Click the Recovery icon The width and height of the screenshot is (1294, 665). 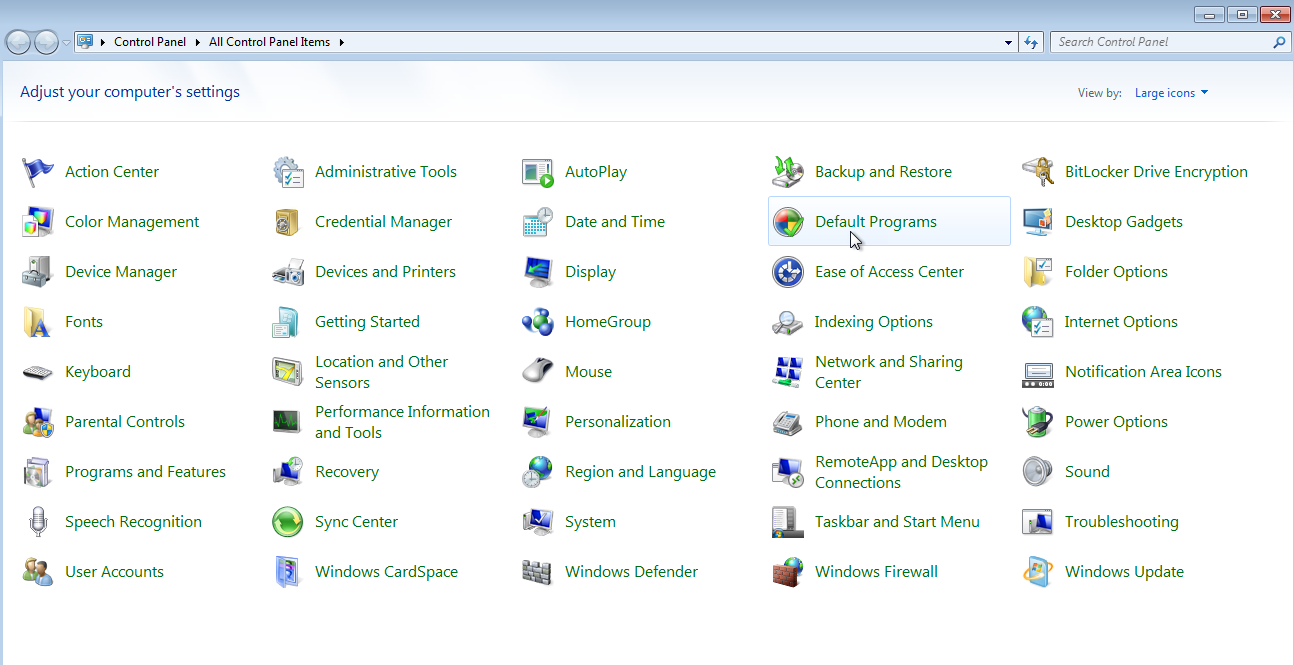click(288, 472)
